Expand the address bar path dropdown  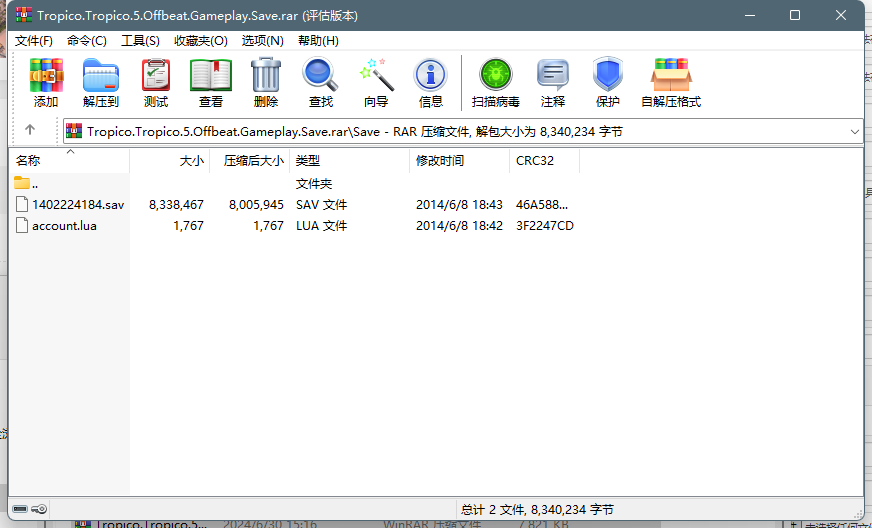pos(854,132)
